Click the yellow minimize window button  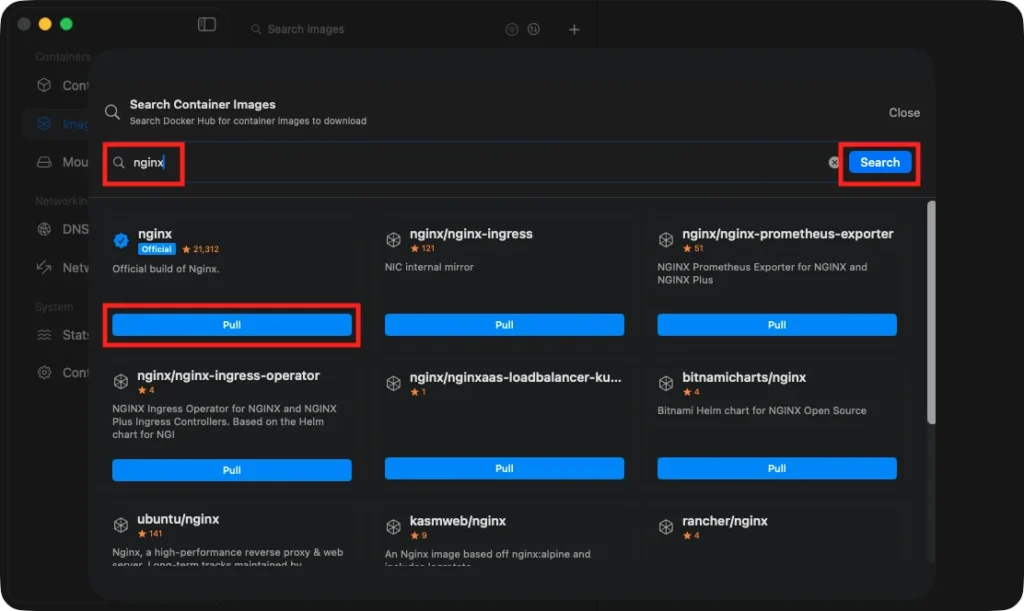45,24
